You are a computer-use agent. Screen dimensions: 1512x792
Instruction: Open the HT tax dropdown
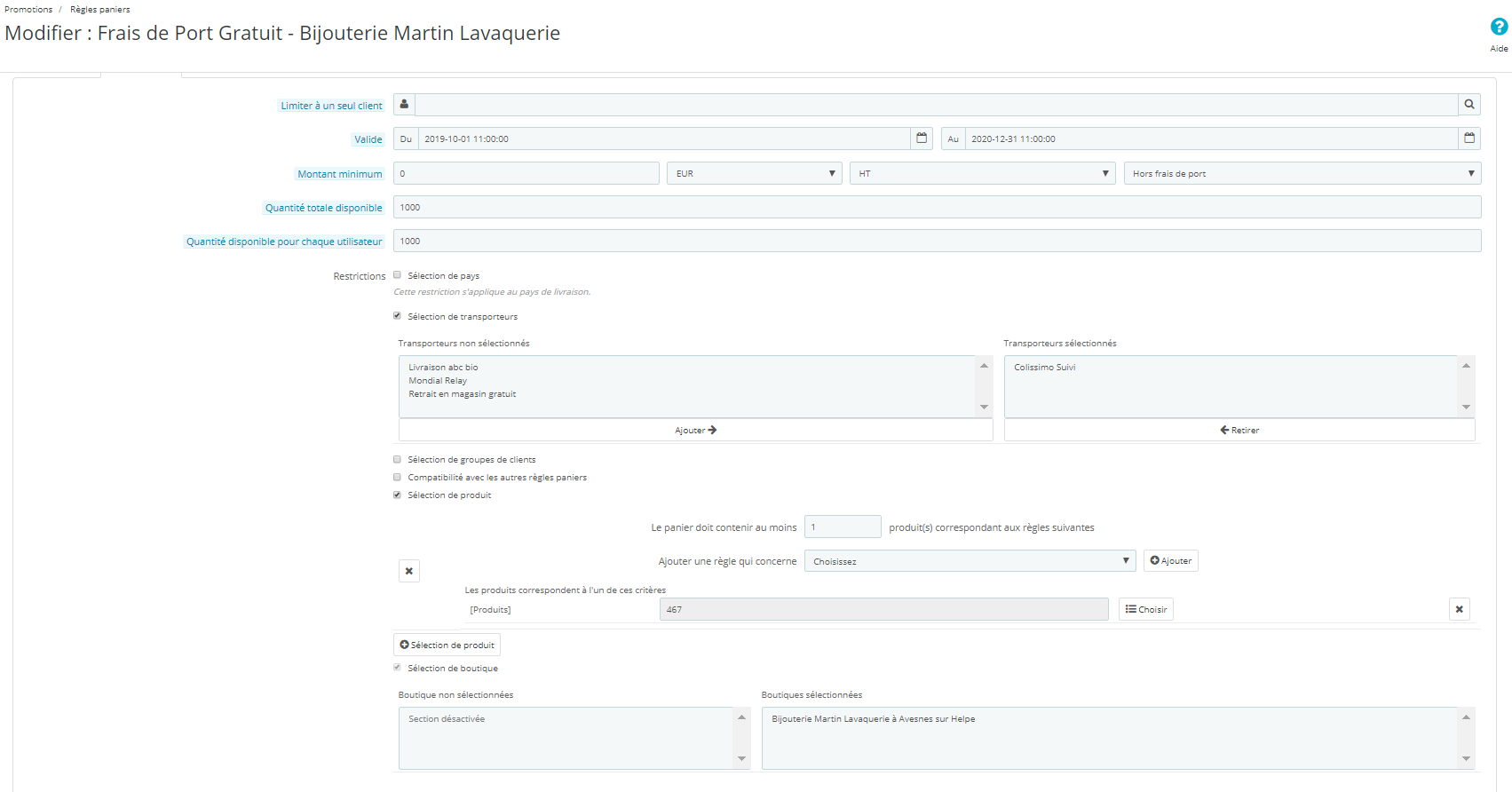(x=982, y=173)
